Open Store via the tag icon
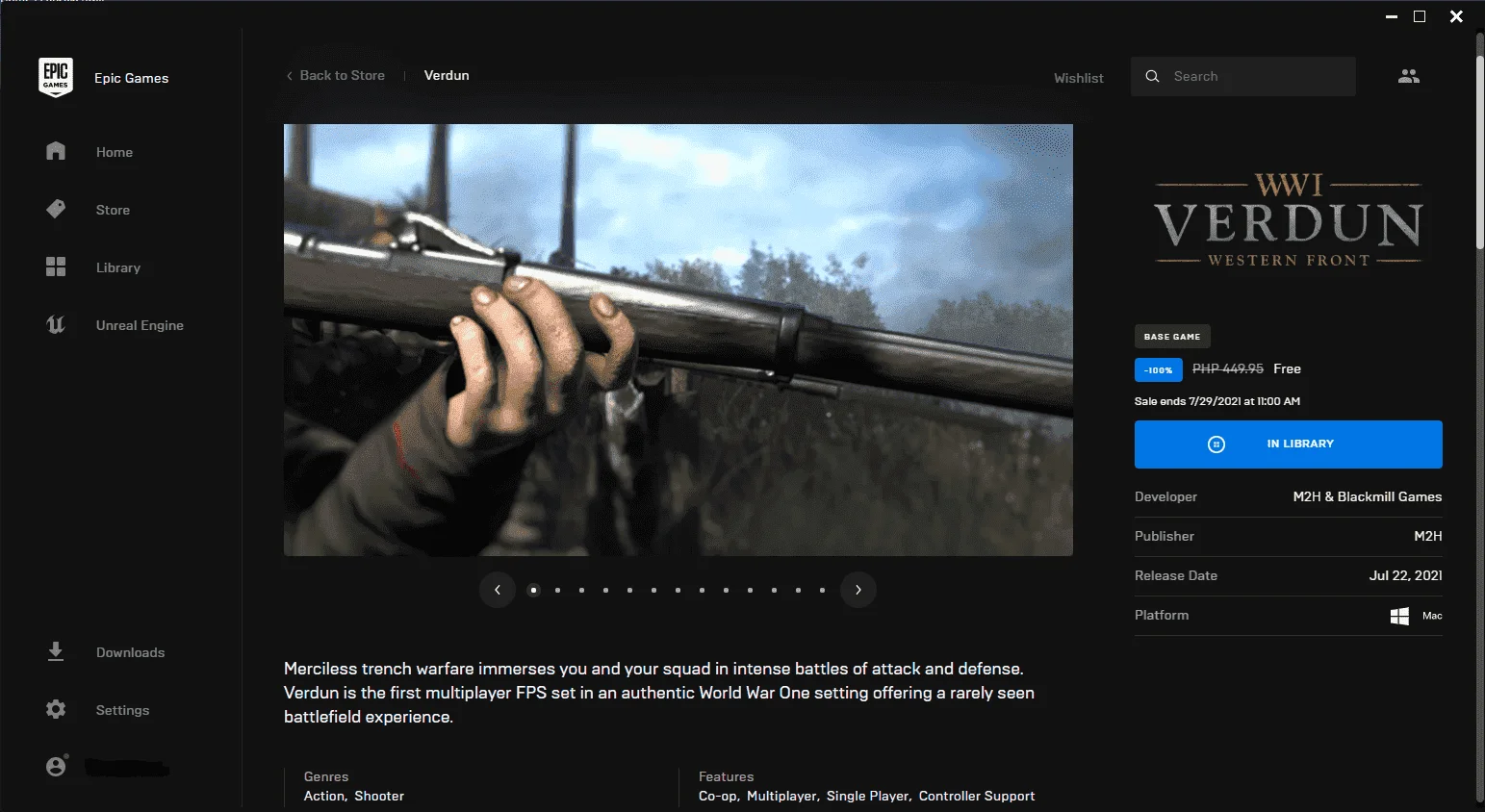The height and width of the screenshot is (812, 1485). [x=56, y=209]
